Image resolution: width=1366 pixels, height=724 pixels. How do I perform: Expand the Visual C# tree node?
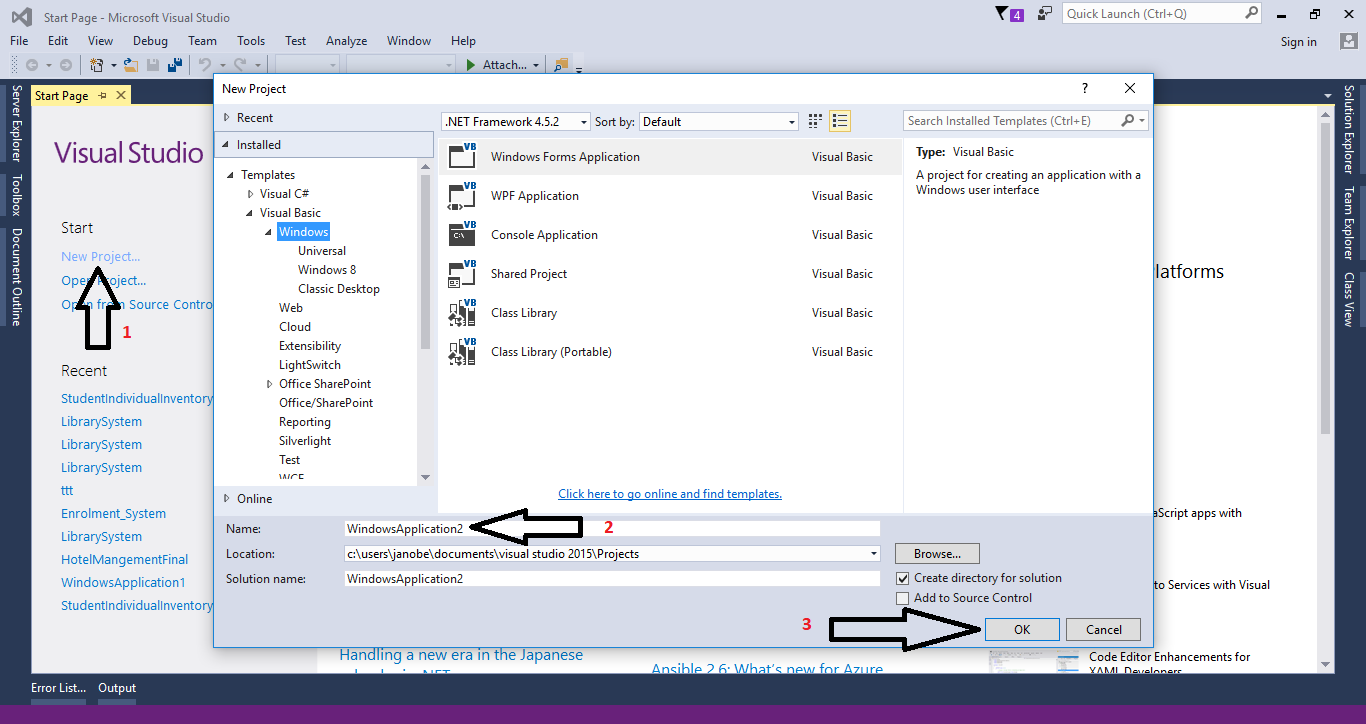(x=251, y=194)
